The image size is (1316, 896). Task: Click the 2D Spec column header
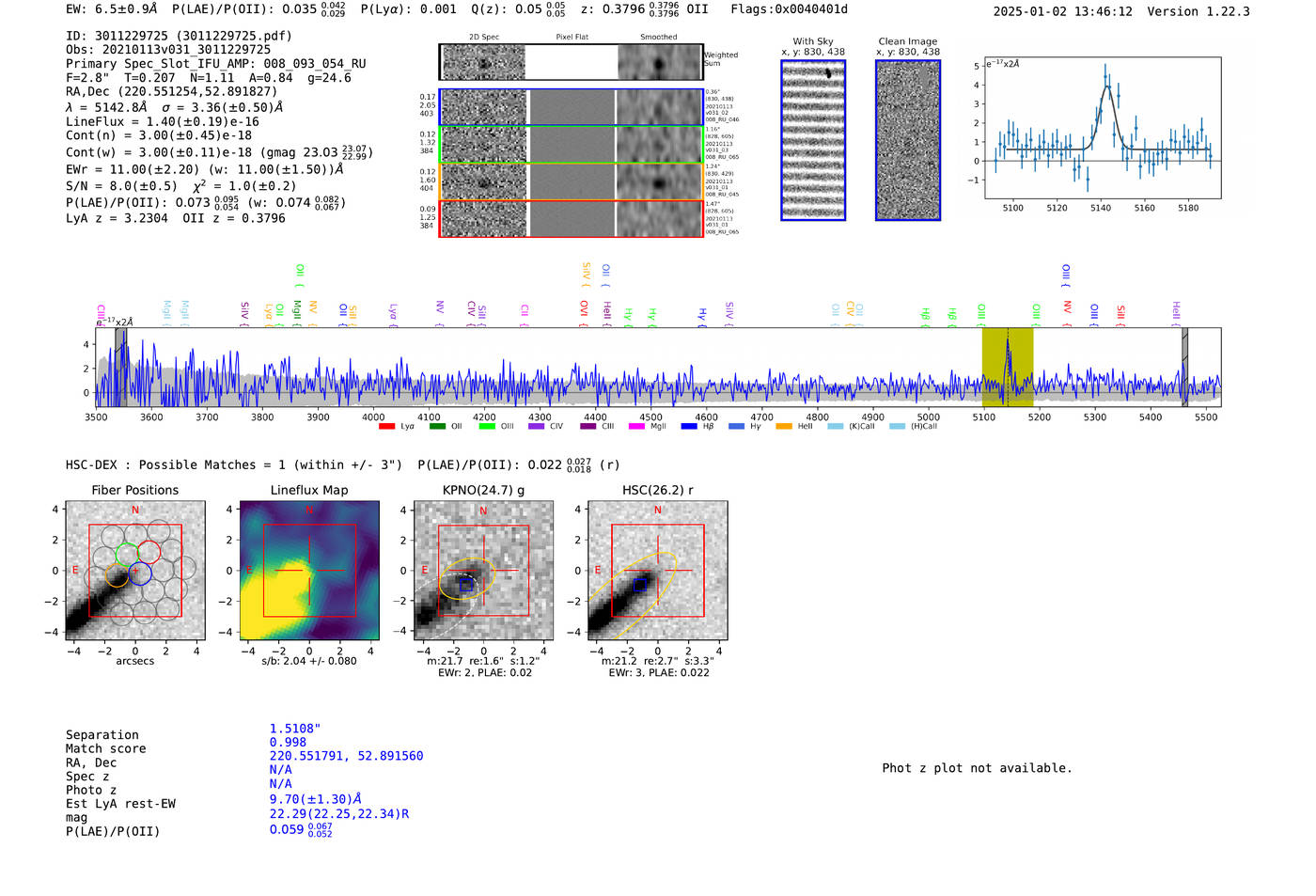484,38
